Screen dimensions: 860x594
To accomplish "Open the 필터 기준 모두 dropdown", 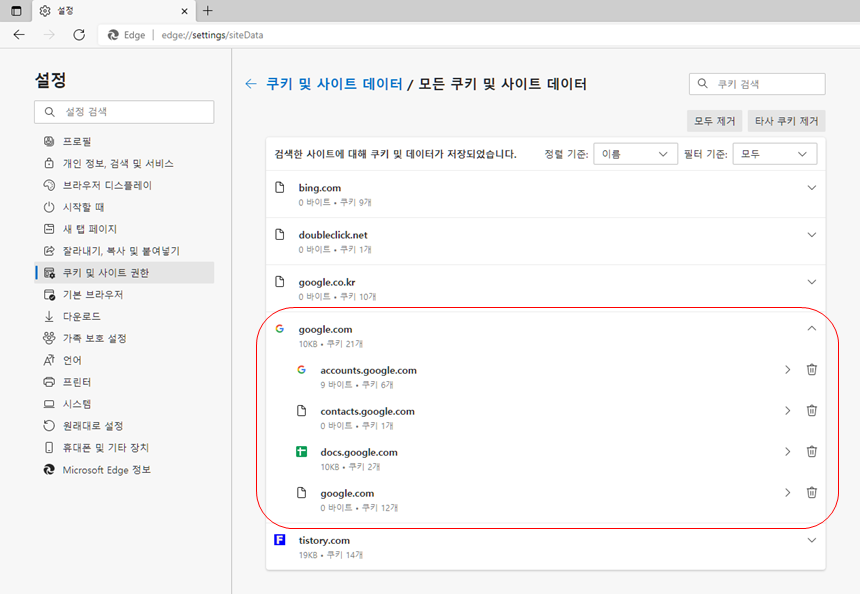I will (x=774, y=154).
